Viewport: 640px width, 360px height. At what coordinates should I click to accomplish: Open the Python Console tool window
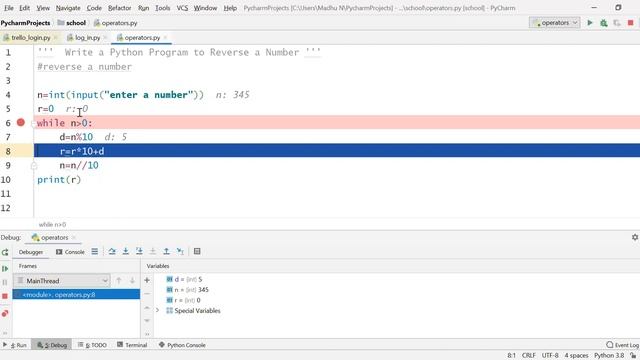pos(182,345)
